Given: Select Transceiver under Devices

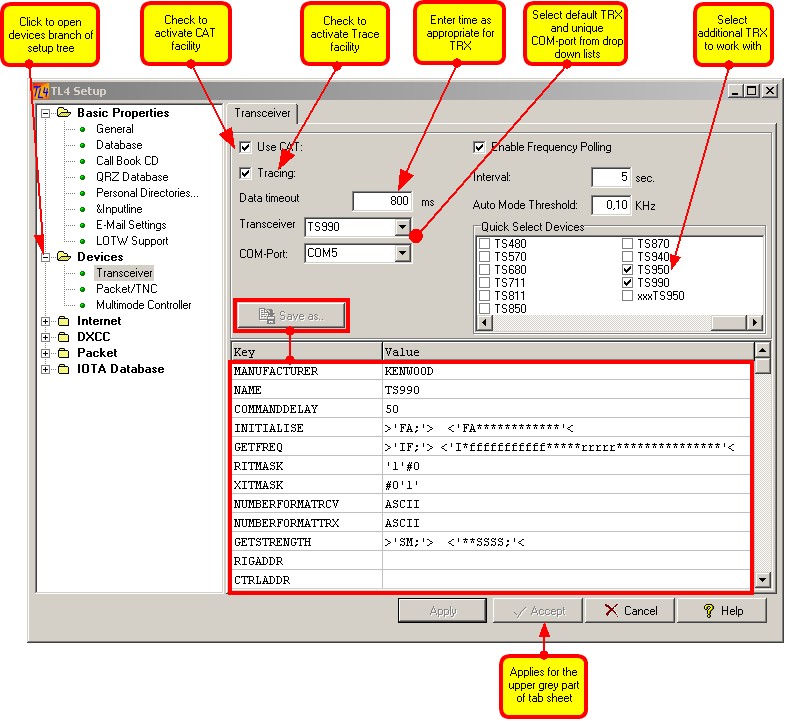Looking at the screenshot, I should [124, 273].
